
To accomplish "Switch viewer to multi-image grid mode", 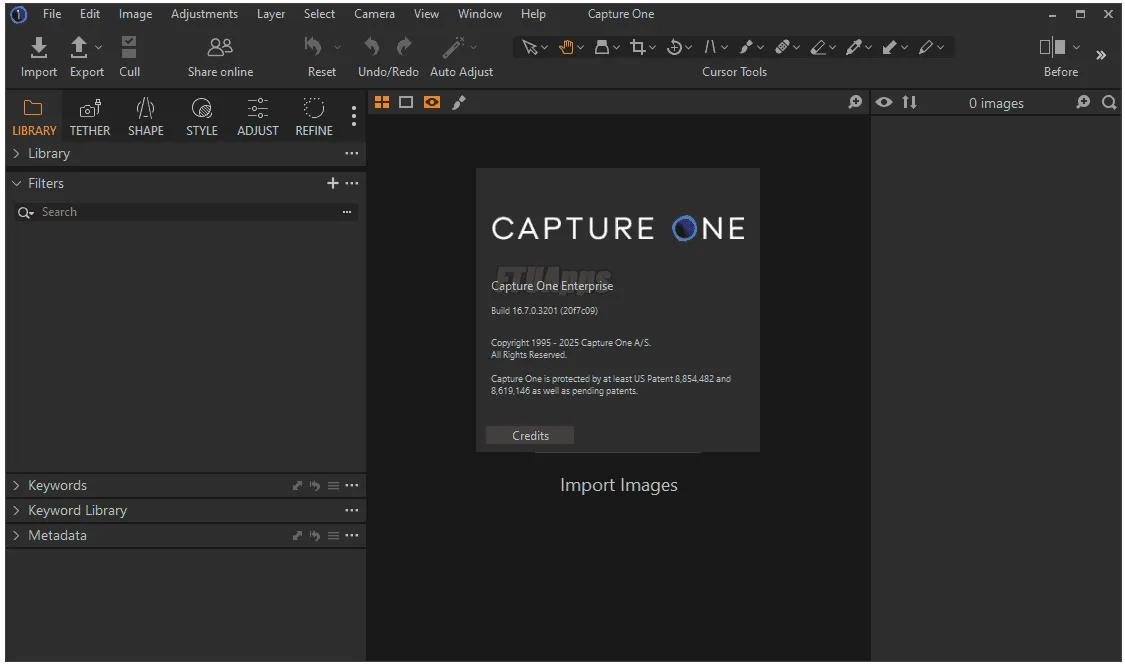I will (x=382, y=102).
